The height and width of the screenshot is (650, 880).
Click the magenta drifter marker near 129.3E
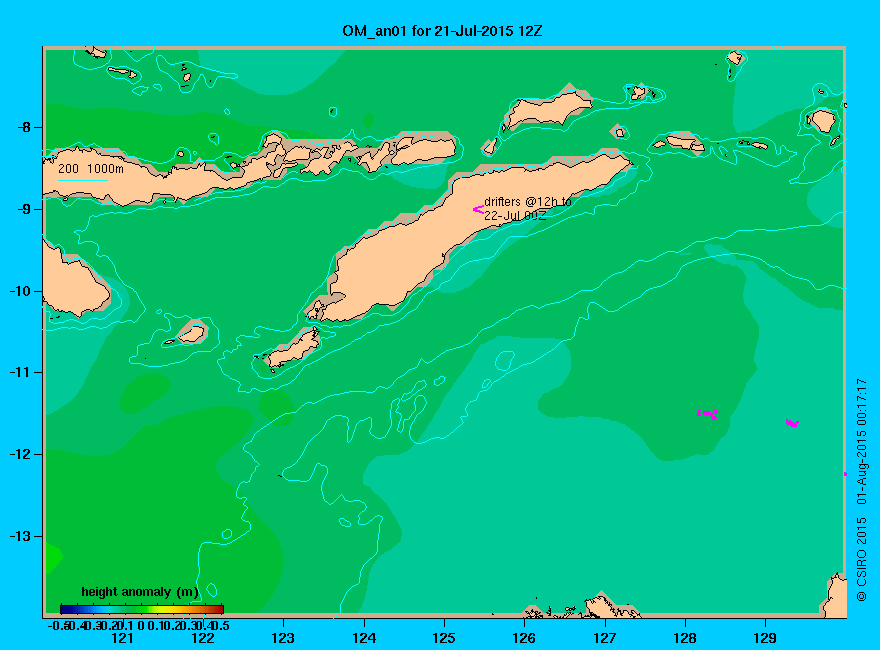[x=792, y=423]
